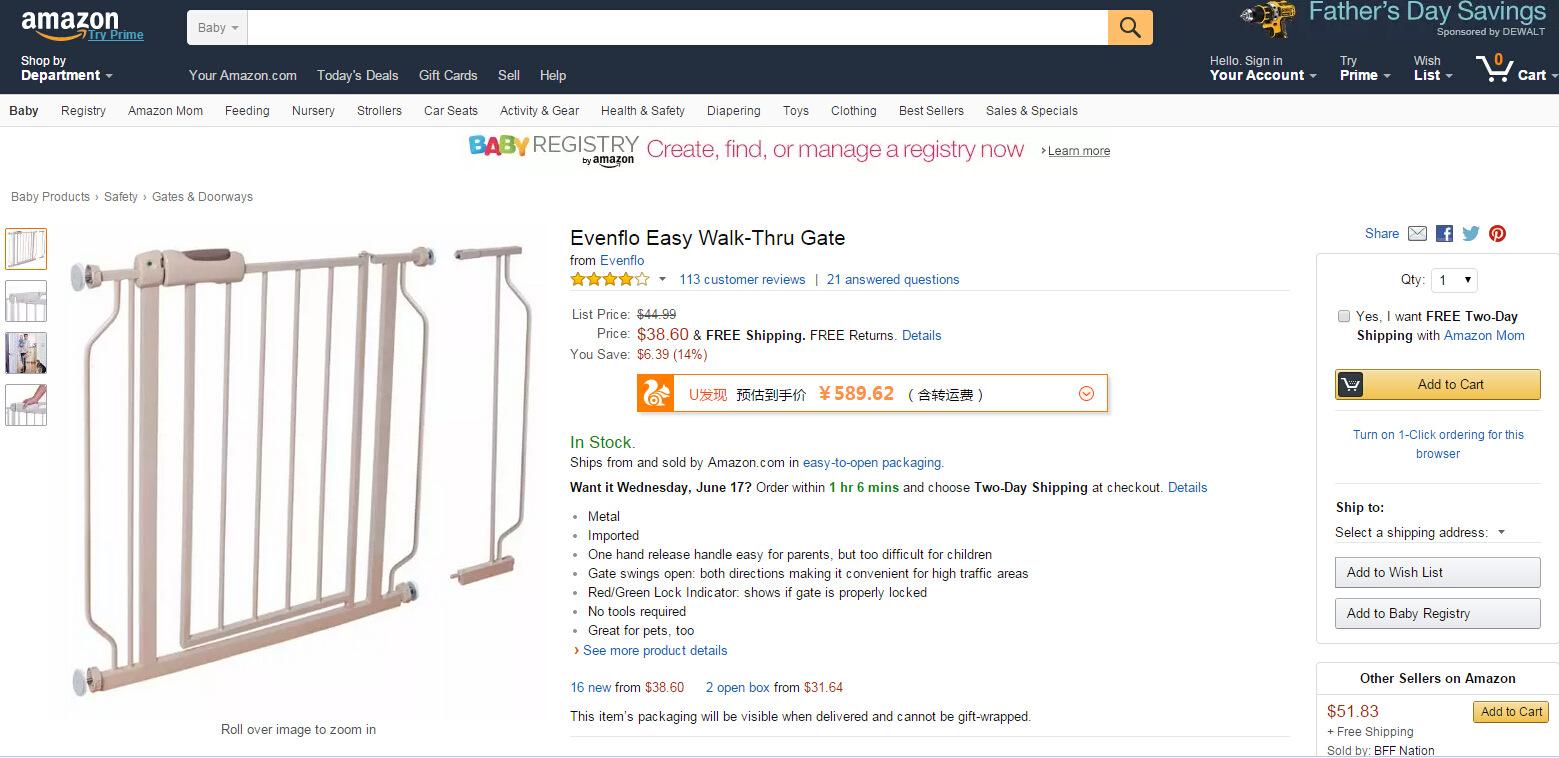Screen dimensions: 1559x758
Task: Share this product via email icon
Action: tap(1417, 233)
